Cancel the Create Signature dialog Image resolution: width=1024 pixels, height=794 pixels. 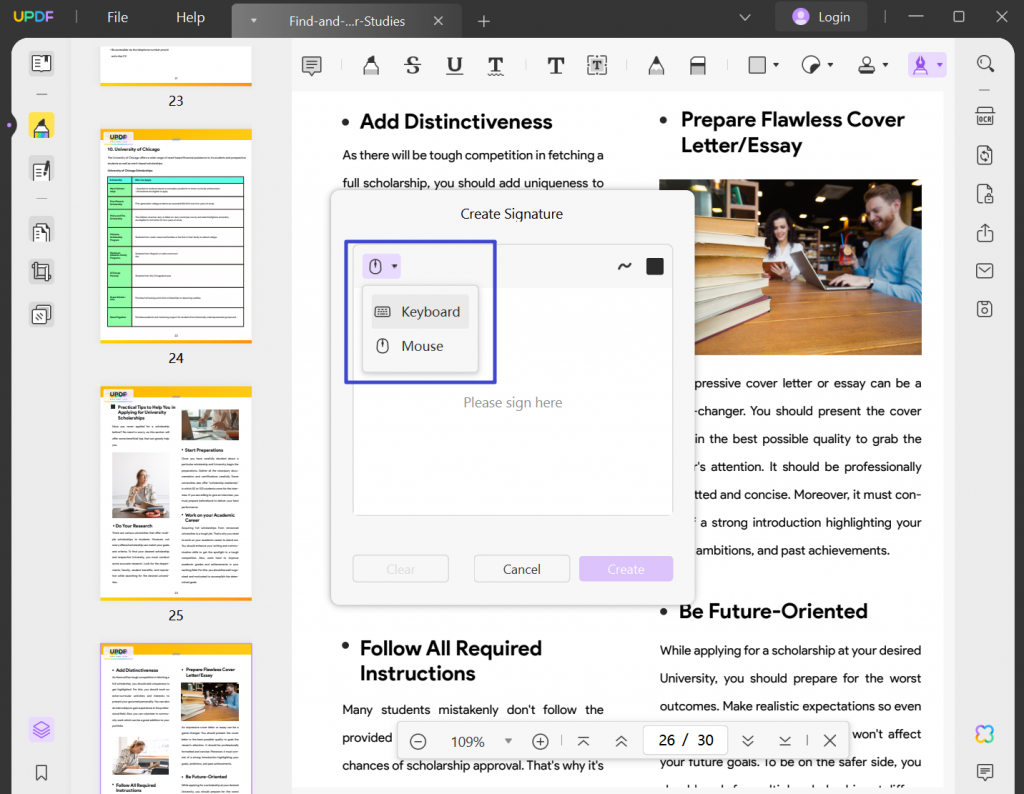point(521,568)
